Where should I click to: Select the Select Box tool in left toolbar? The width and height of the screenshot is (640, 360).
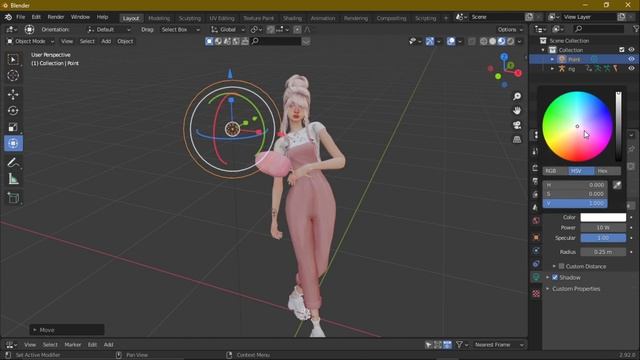click(13, 60)
